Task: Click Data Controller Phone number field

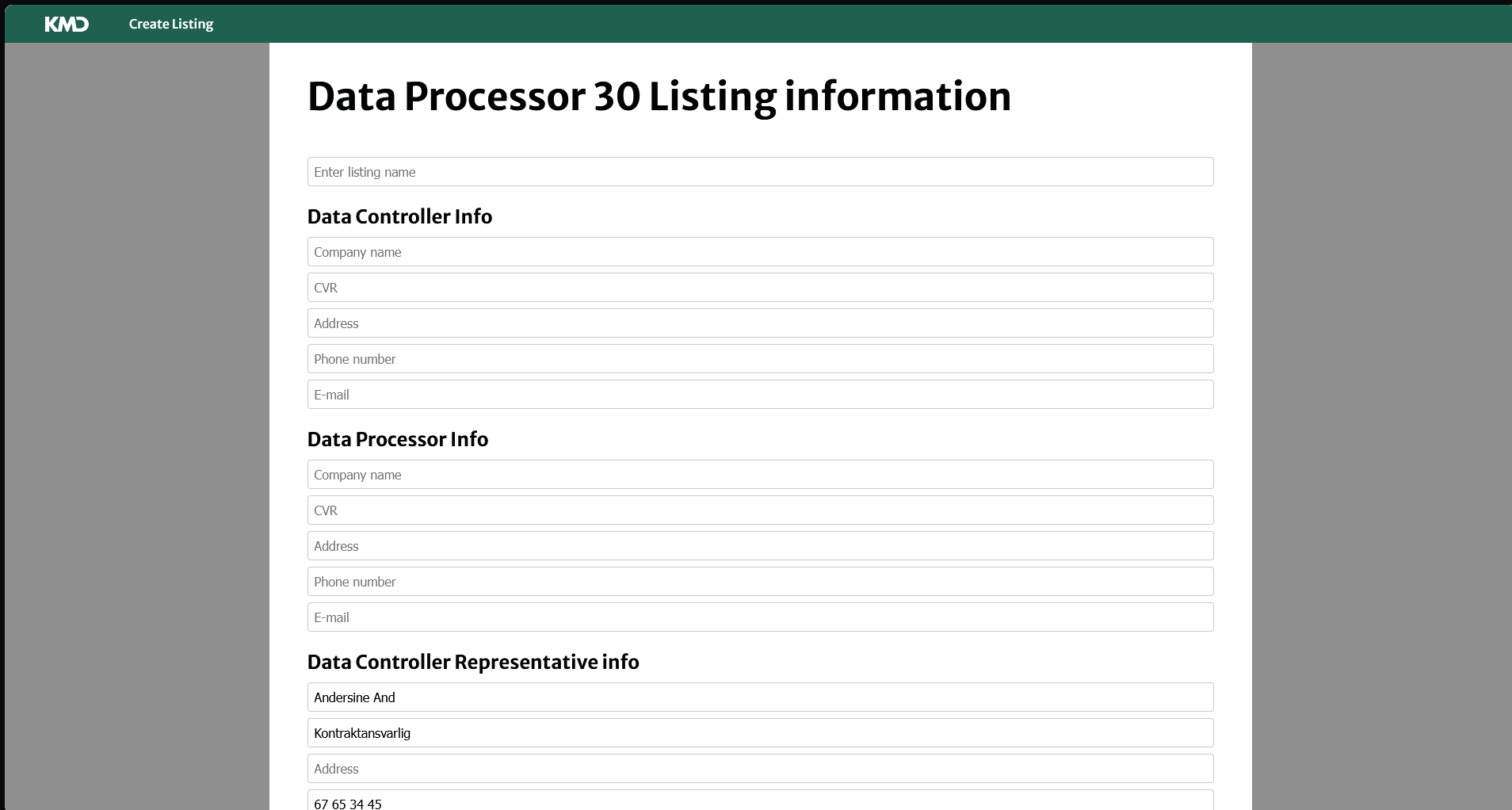Action: [760, 359]
